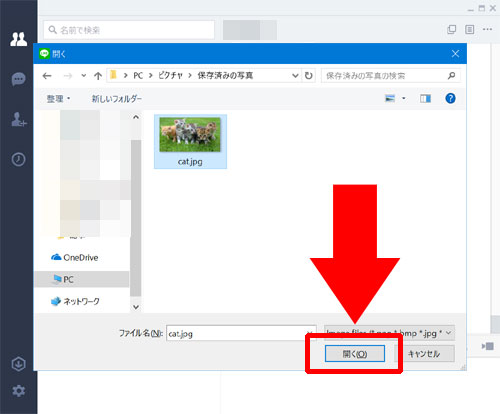
Task: Toggle the preview pane icon
Action: pos(425,98)
